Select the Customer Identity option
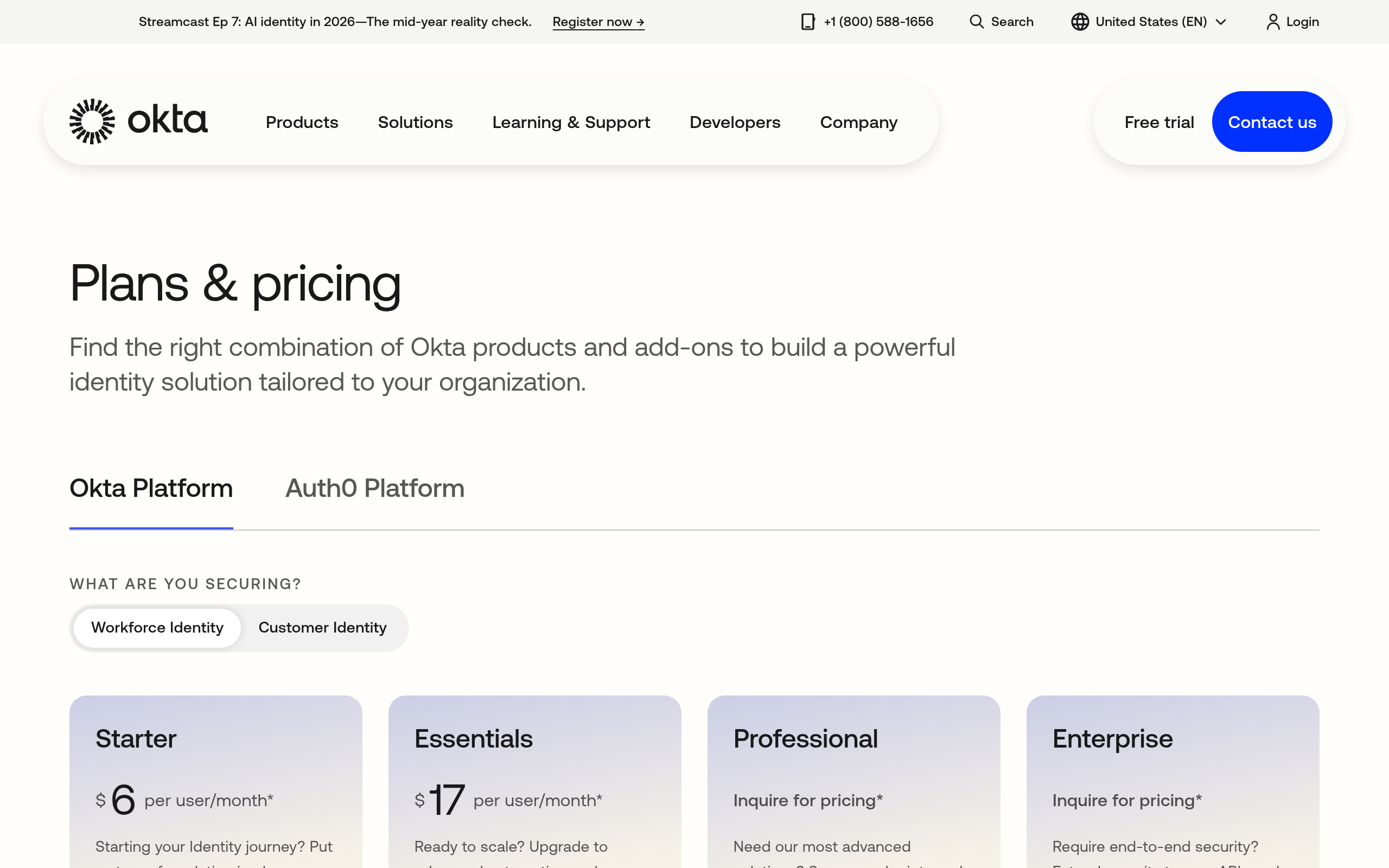Image resolution: width=1389 pixels, height=868 pixels. point(323,628)
